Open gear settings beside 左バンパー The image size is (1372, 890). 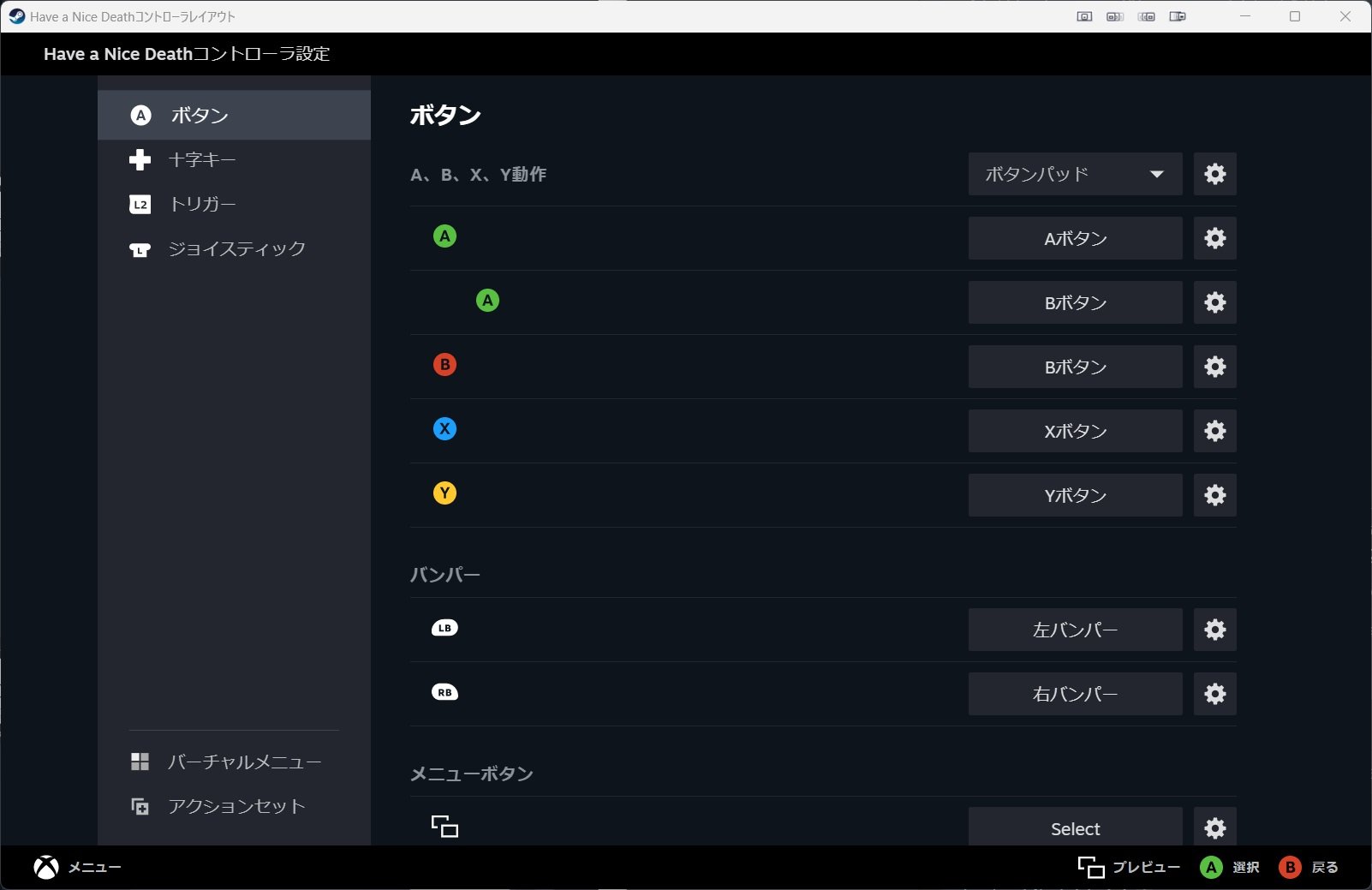pyautogui.click(x=1215, y=630)
